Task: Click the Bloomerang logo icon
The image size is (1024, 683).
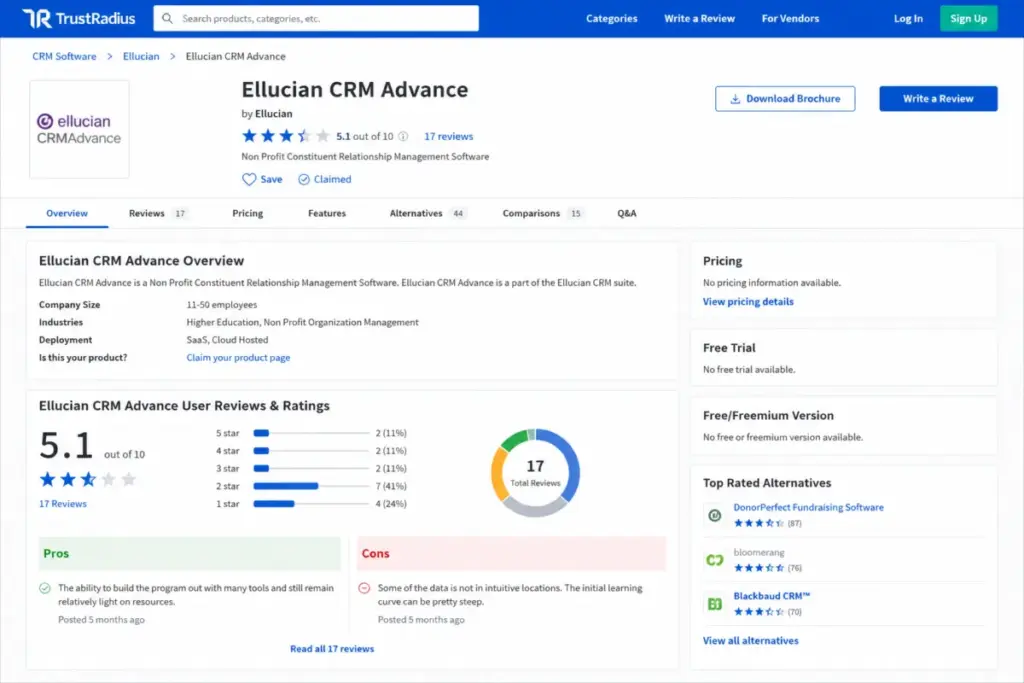Action: point(715,560)
